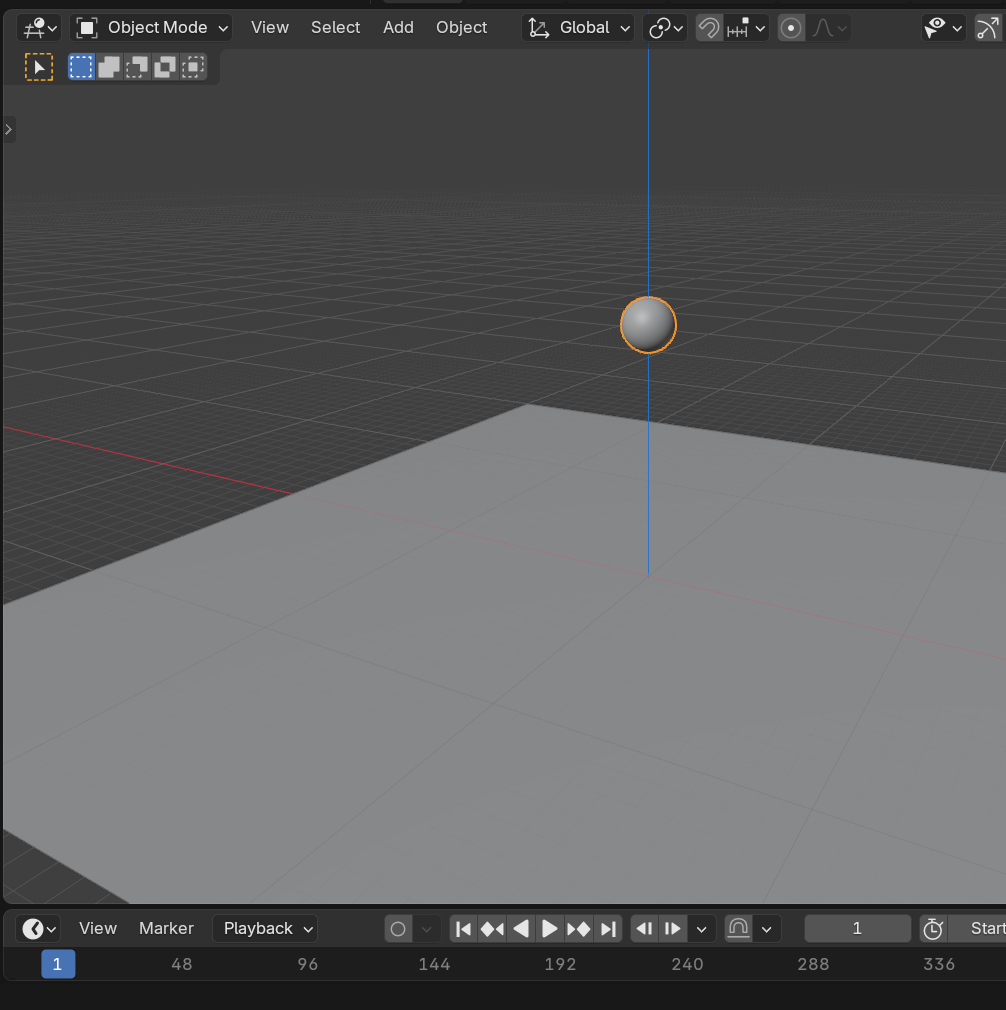Open the View menu in 3D viewport header

click(x=270, y=28)
